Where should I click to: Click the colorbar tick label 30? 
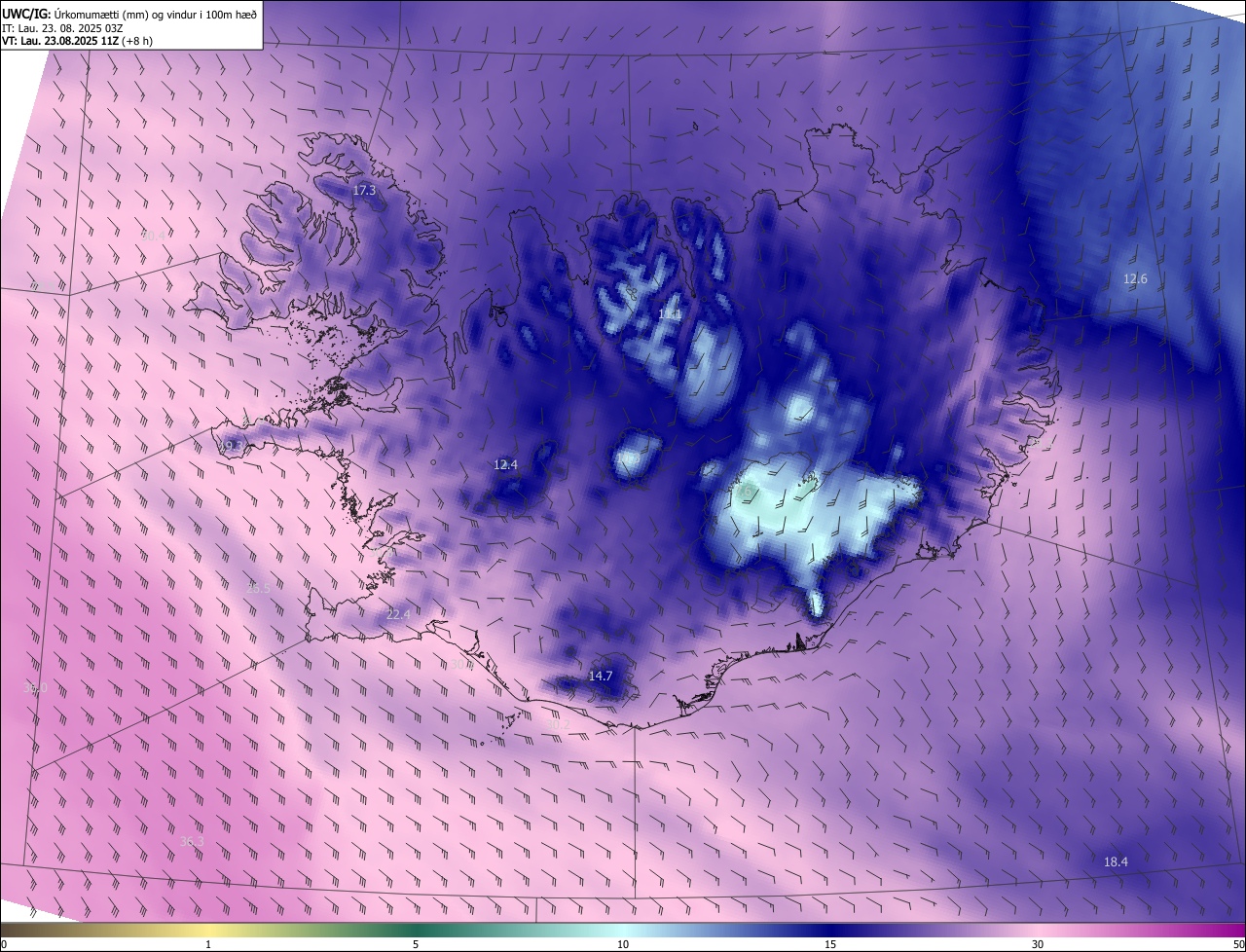pos(1038,944)
